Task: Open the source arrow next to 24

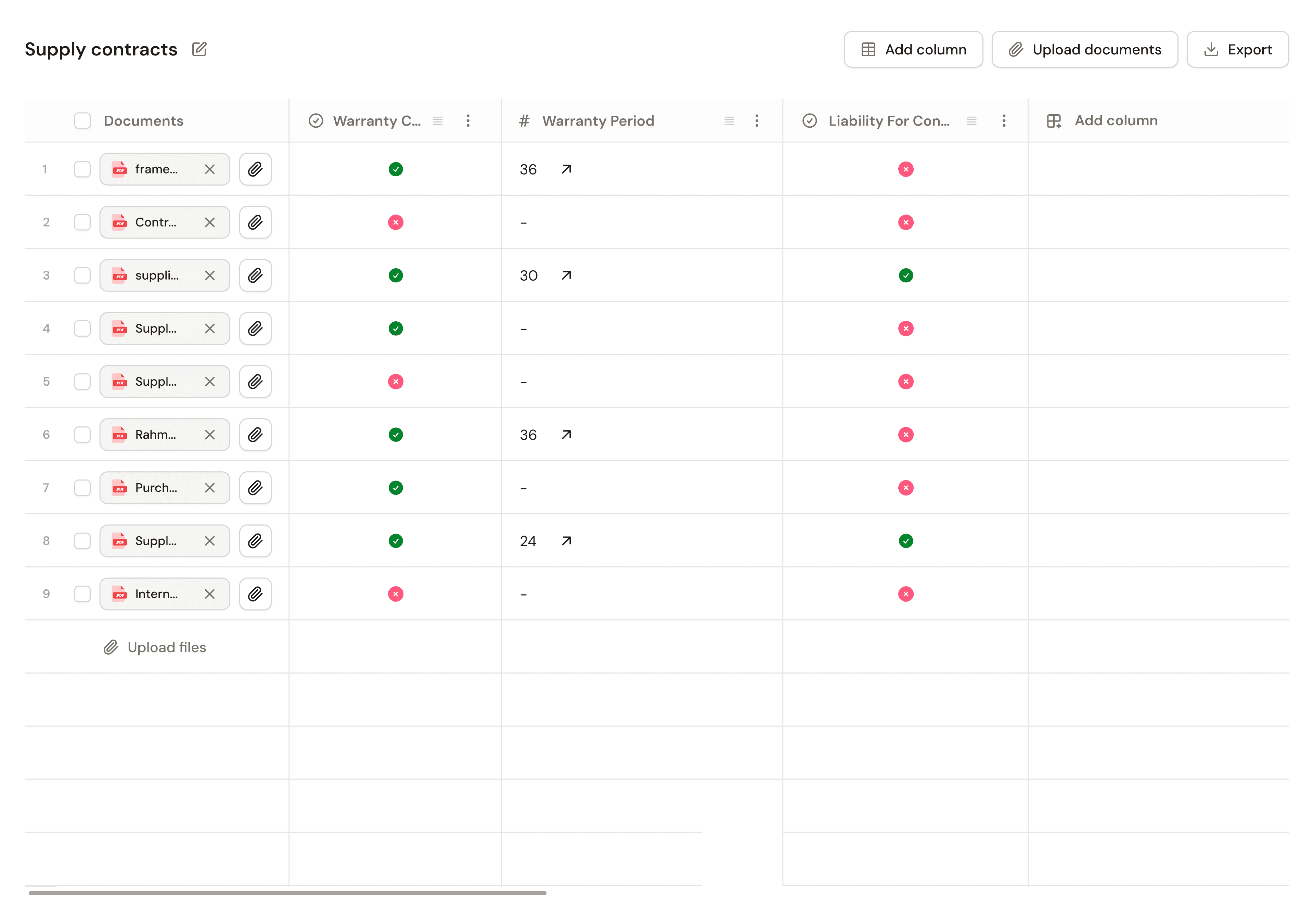Action: tap(566, 541)
